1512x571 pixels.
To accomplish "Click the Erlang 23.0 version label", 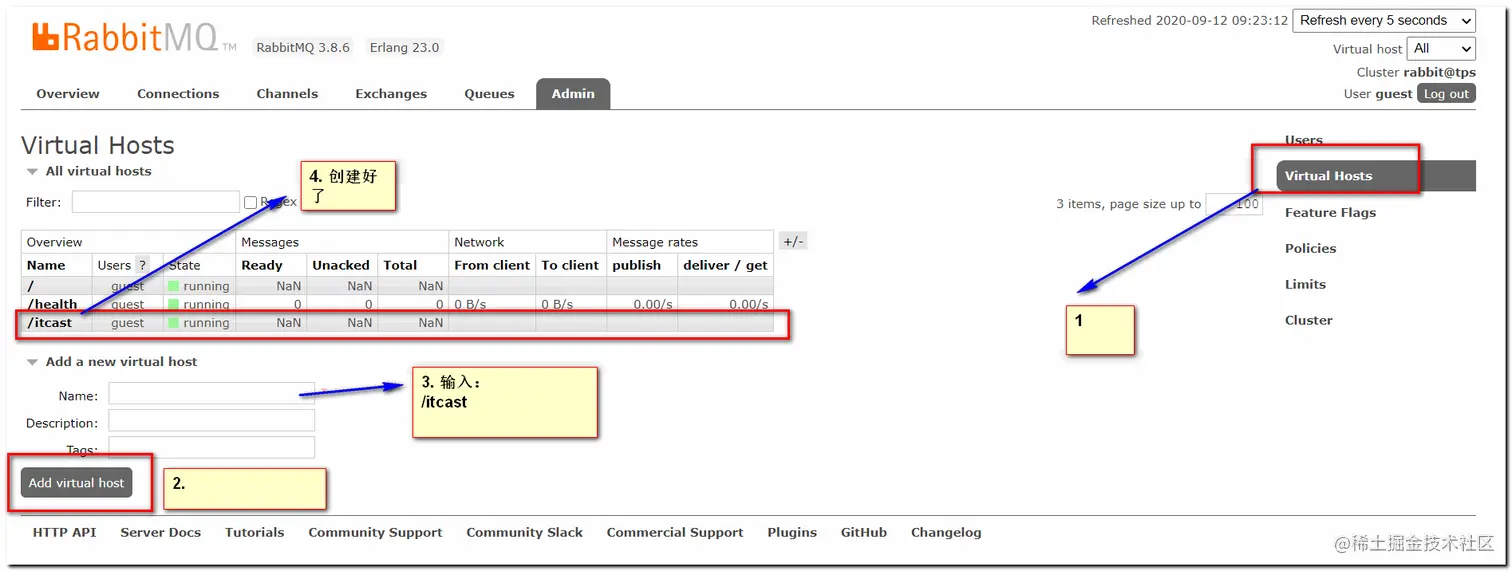I will (404, 47).
